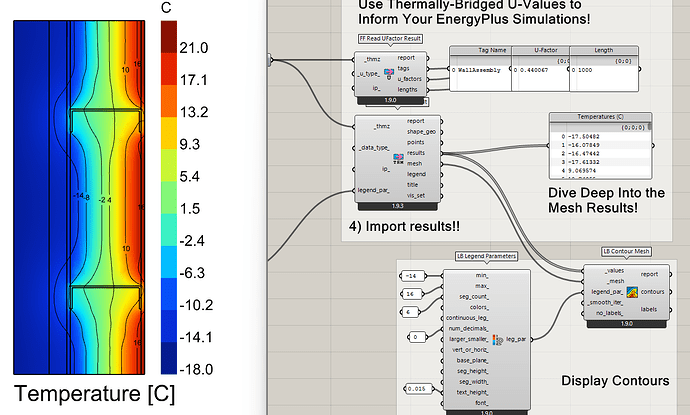
Task: Click the Tag Name panel header
Action: [479, 51]
